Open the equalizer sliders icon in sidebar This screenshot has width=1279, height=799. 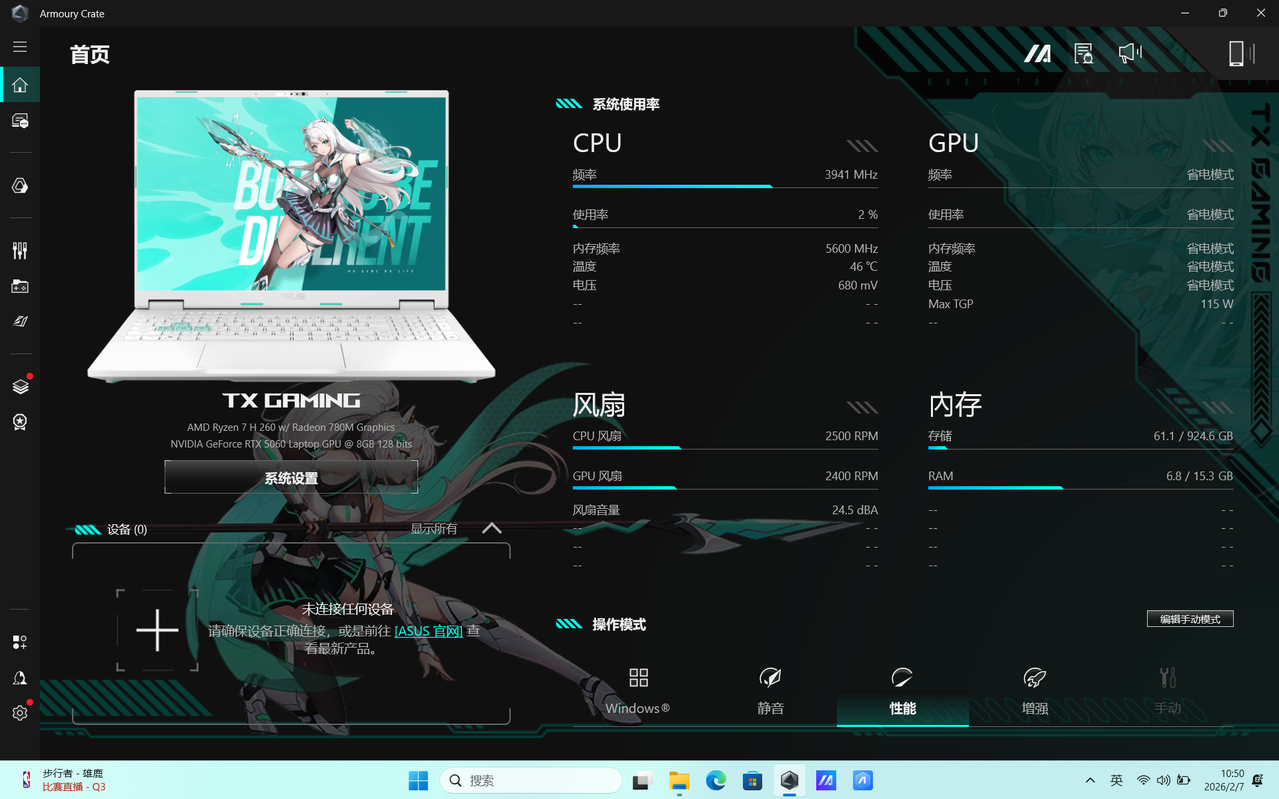(20, 251)
